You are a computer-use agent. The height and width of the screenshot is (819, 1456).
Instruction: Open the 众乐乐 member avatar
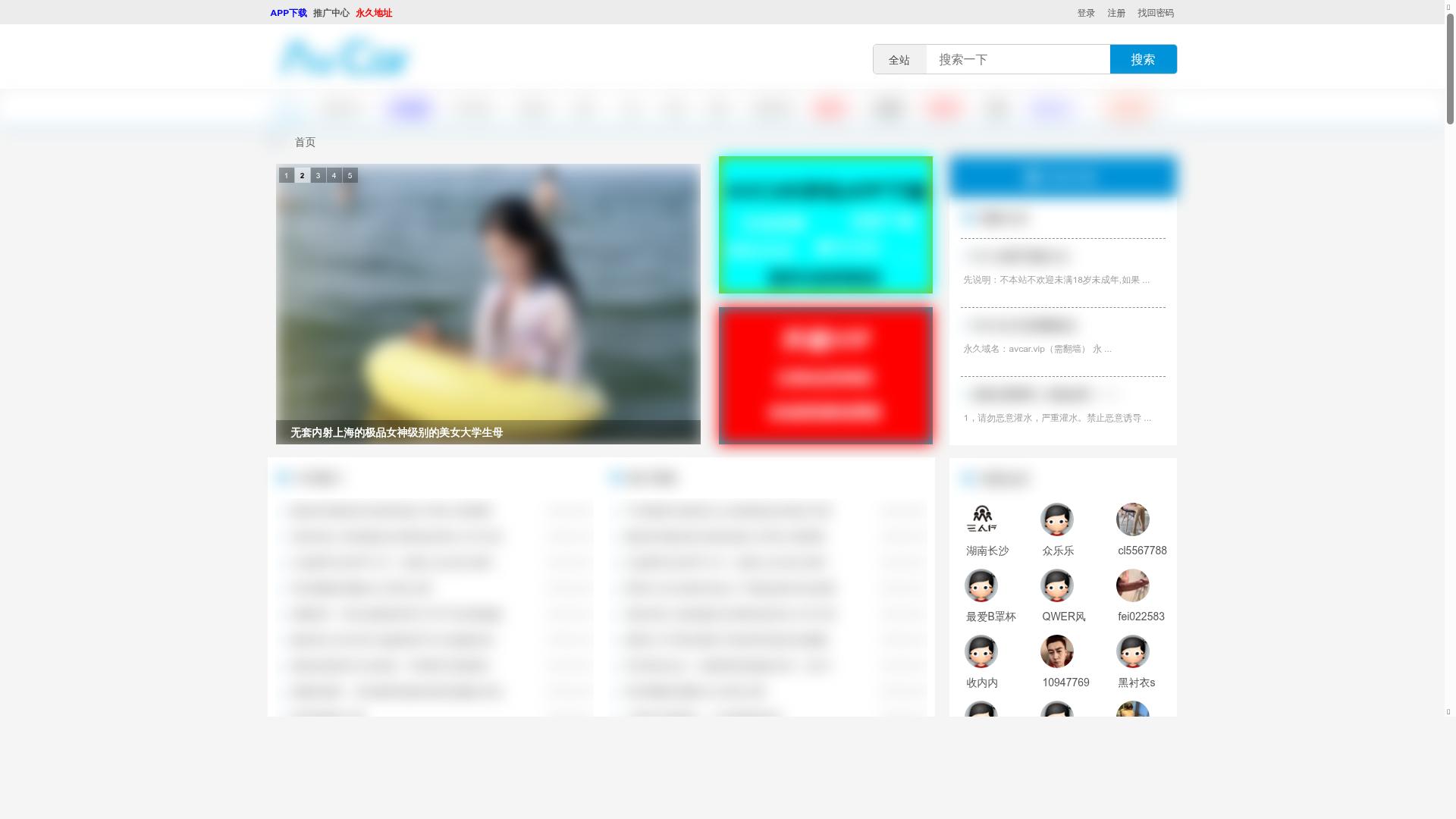pyautogui.click(x=1057, y=519)
